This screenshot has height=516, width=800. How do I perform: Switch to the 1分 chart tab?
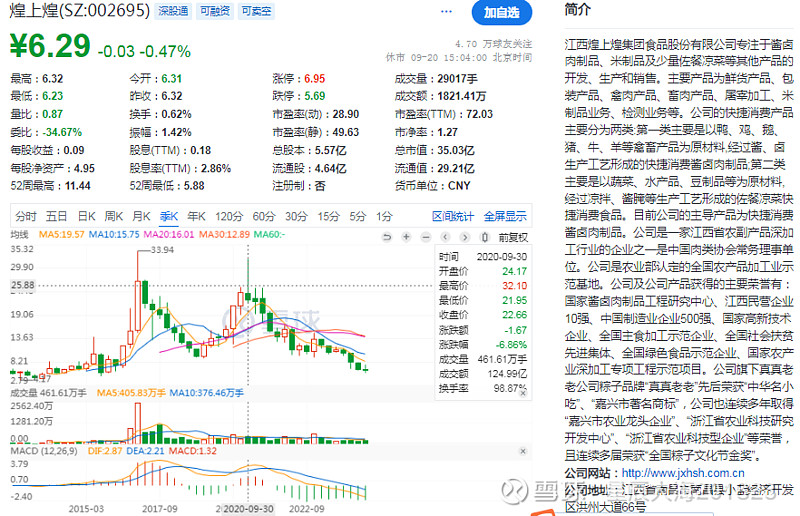384,216
